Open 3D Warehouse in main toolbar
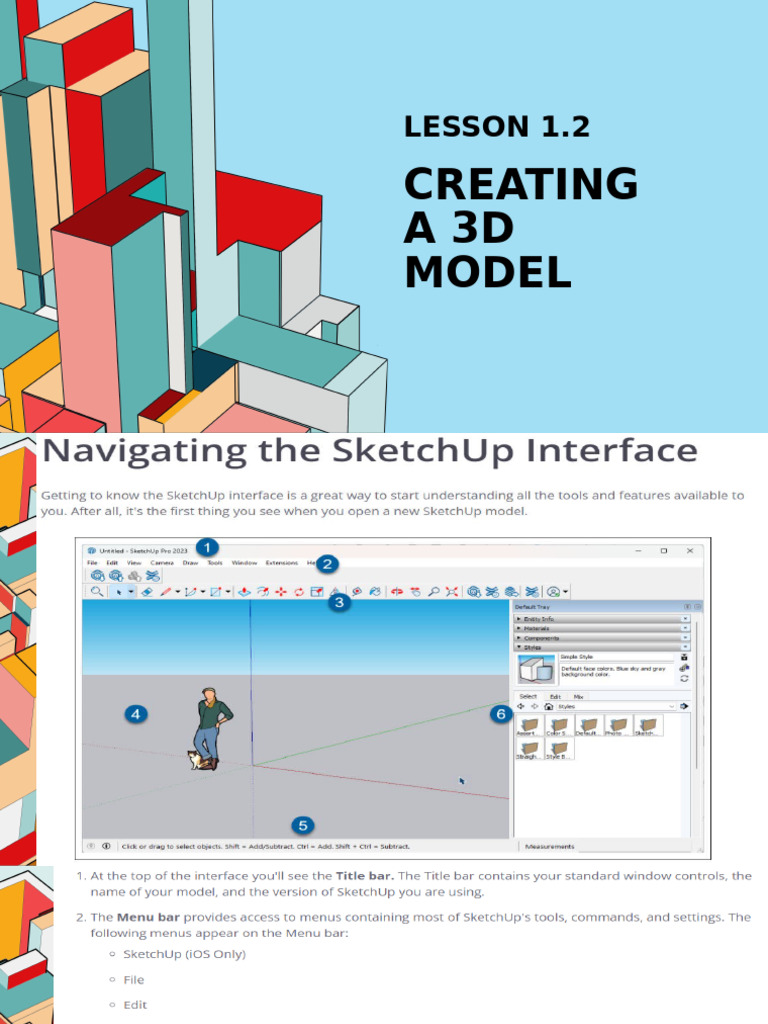 tap(474, 592)
